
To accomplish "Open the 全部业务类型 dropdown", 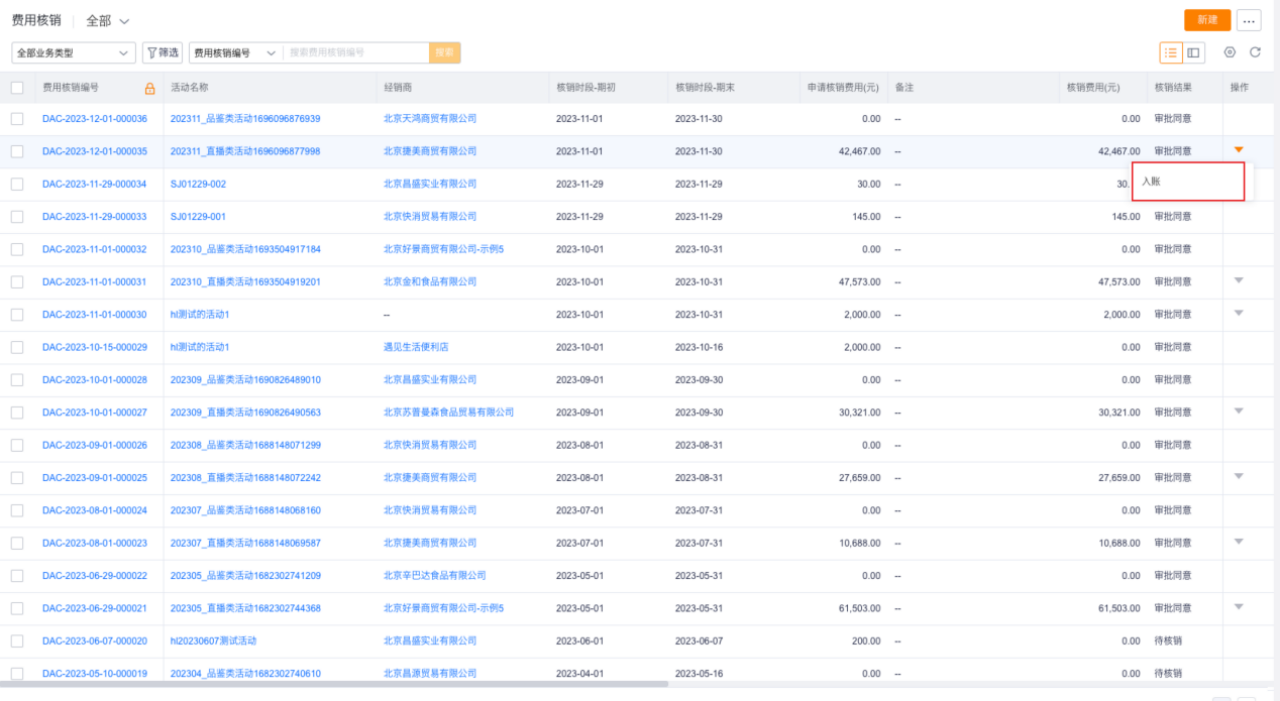I will point(73,53).
